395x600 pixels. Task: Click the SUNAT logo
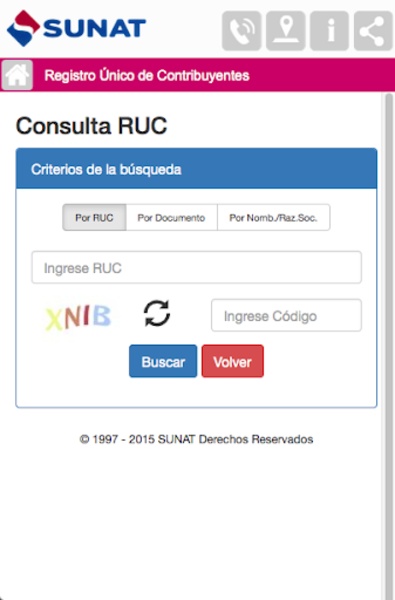tap(76, 28)
